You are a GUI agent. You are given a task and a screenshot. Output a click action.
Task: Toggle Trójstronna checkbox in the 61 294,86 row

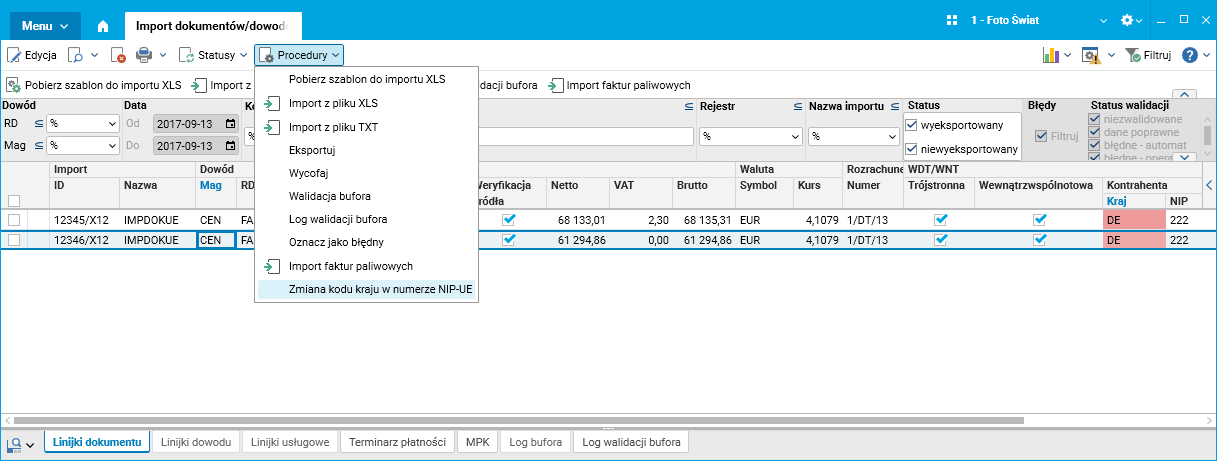[940, 240]
